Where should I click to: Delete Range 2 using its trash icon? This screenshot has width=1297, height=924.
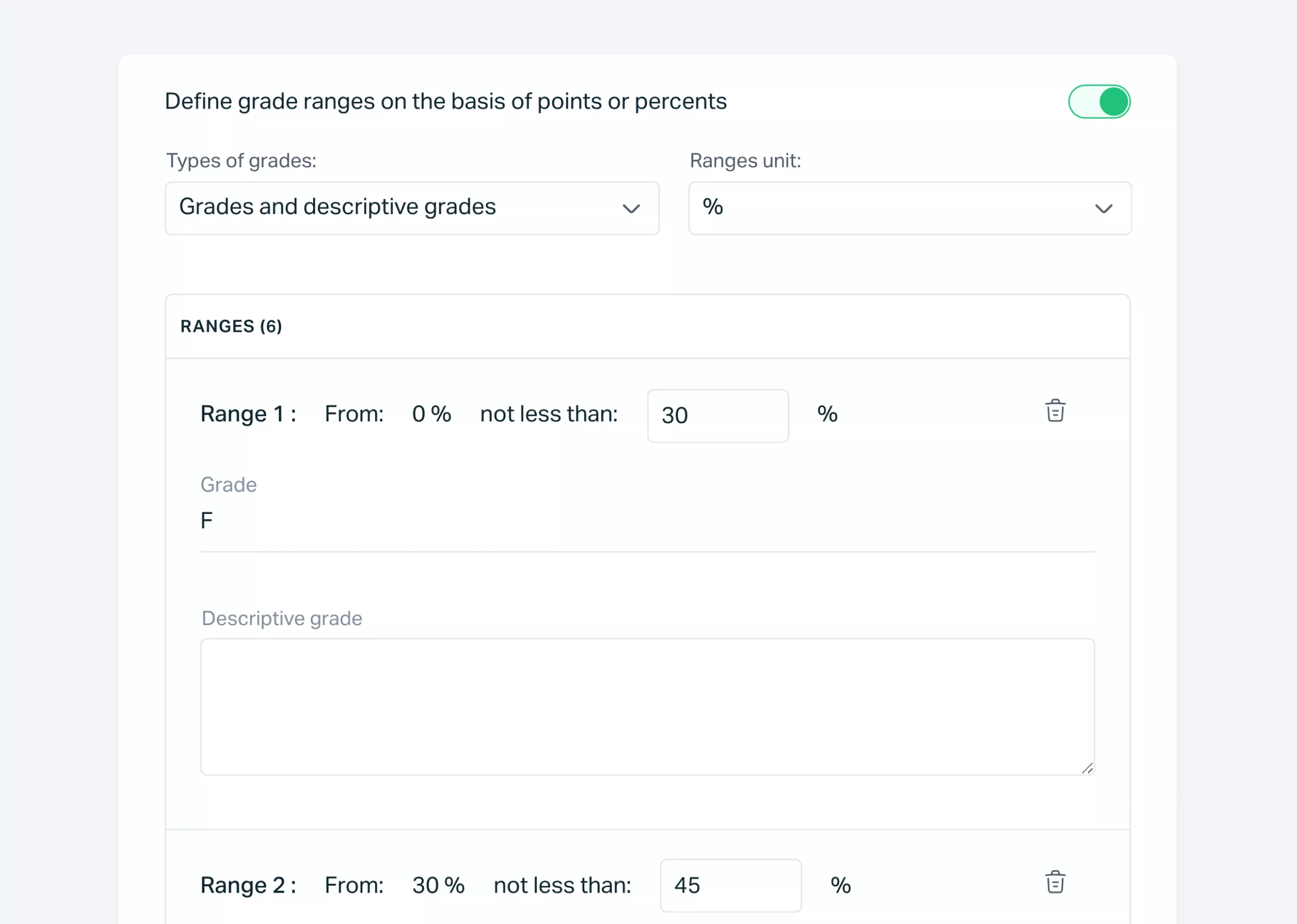pos(1055,882)
